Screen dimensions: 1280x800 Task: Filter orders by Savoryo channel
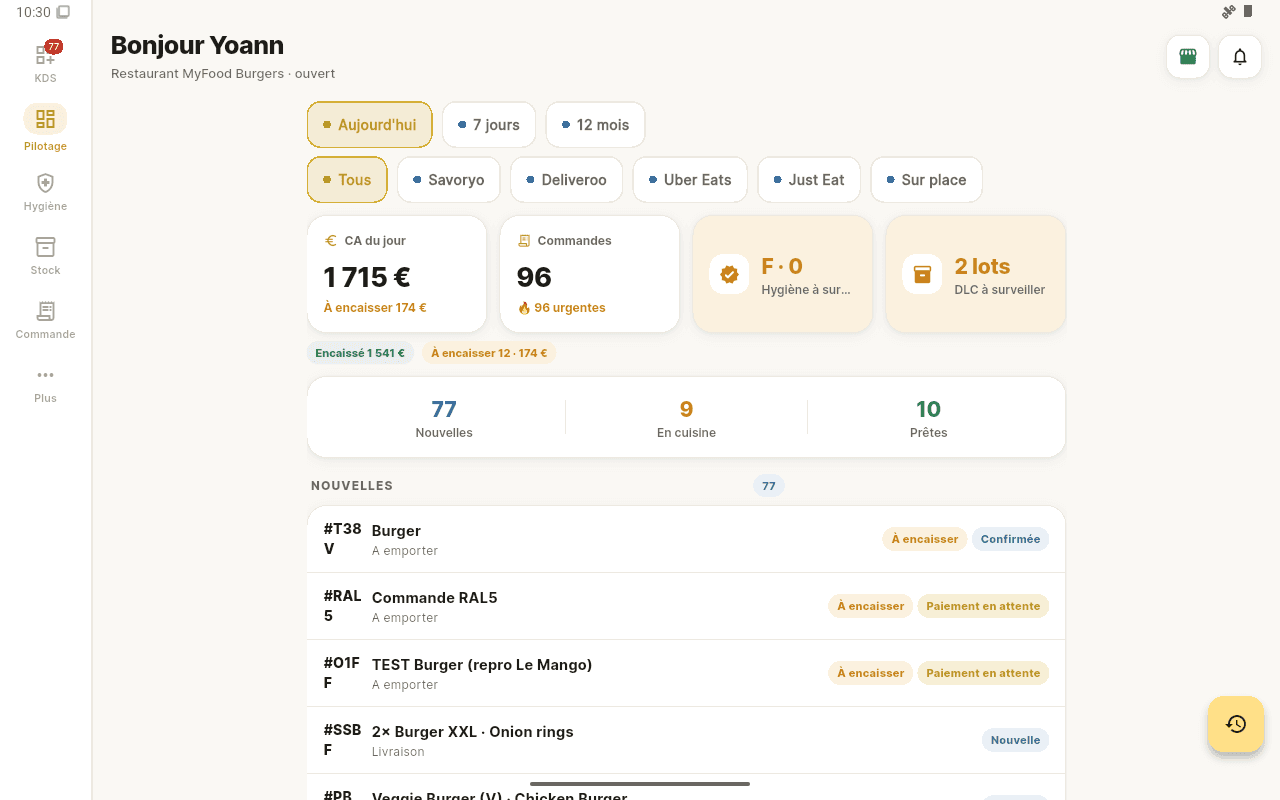click(x=448, y=180)
